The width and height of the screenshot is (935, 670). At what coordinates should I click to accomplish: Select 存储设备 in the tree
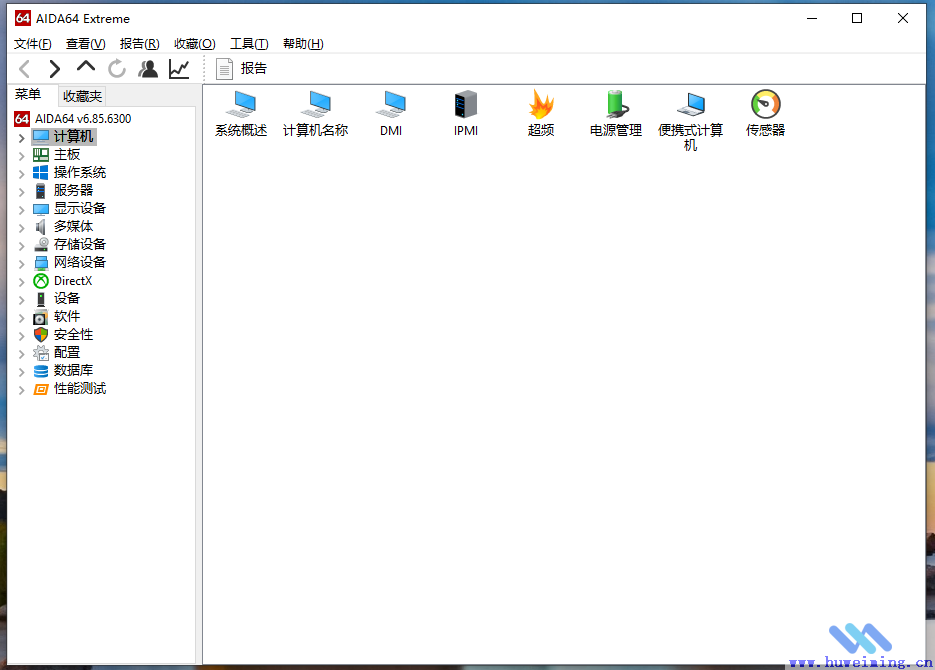70,244
